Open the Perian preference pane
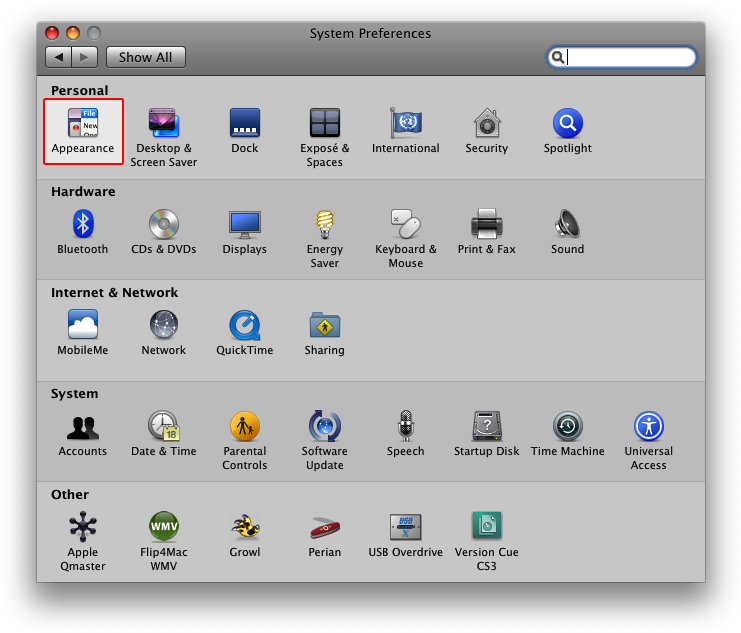 (x=325, y=535)
